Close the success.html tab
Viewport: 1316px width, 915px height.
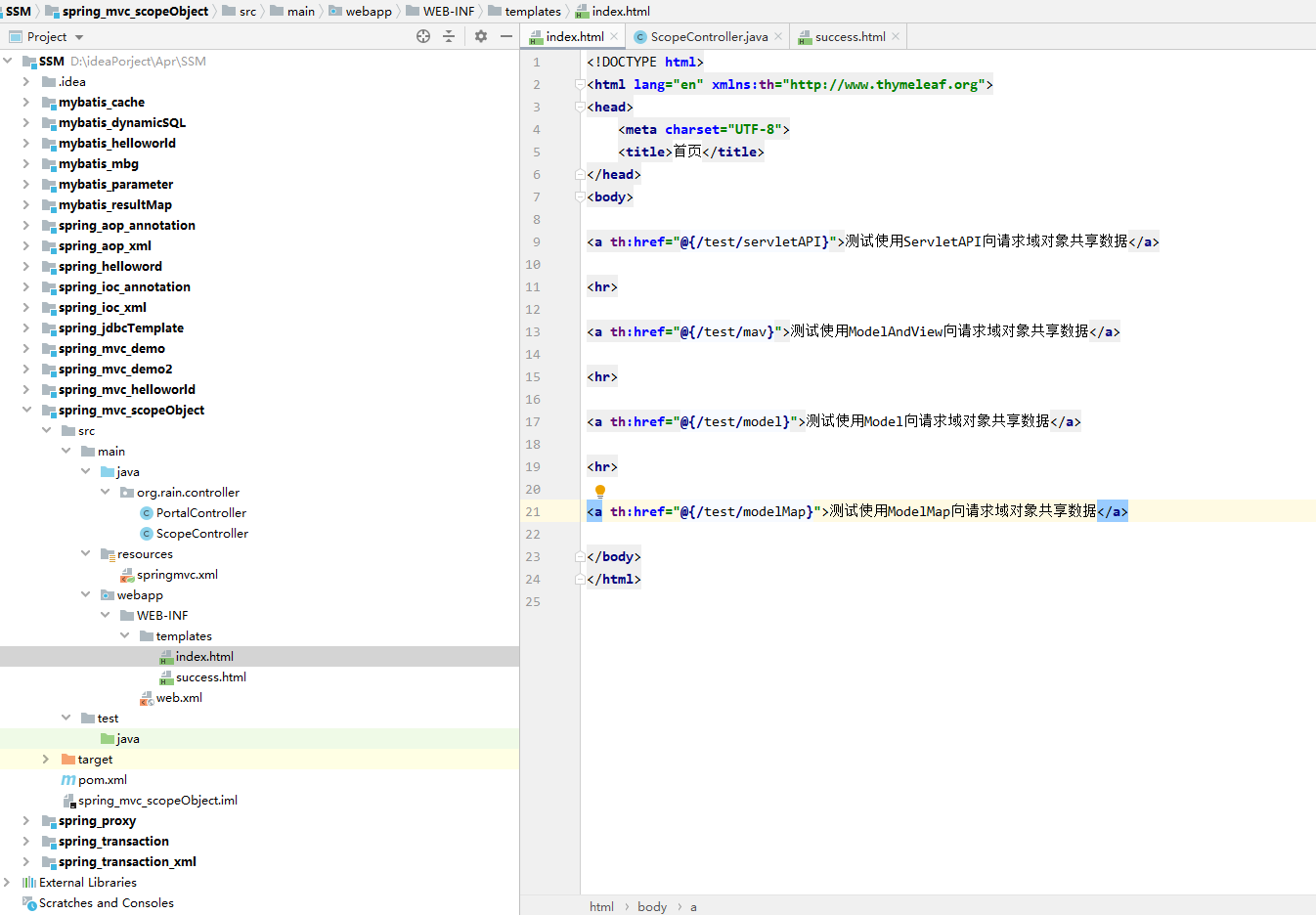tap(896, 36)
